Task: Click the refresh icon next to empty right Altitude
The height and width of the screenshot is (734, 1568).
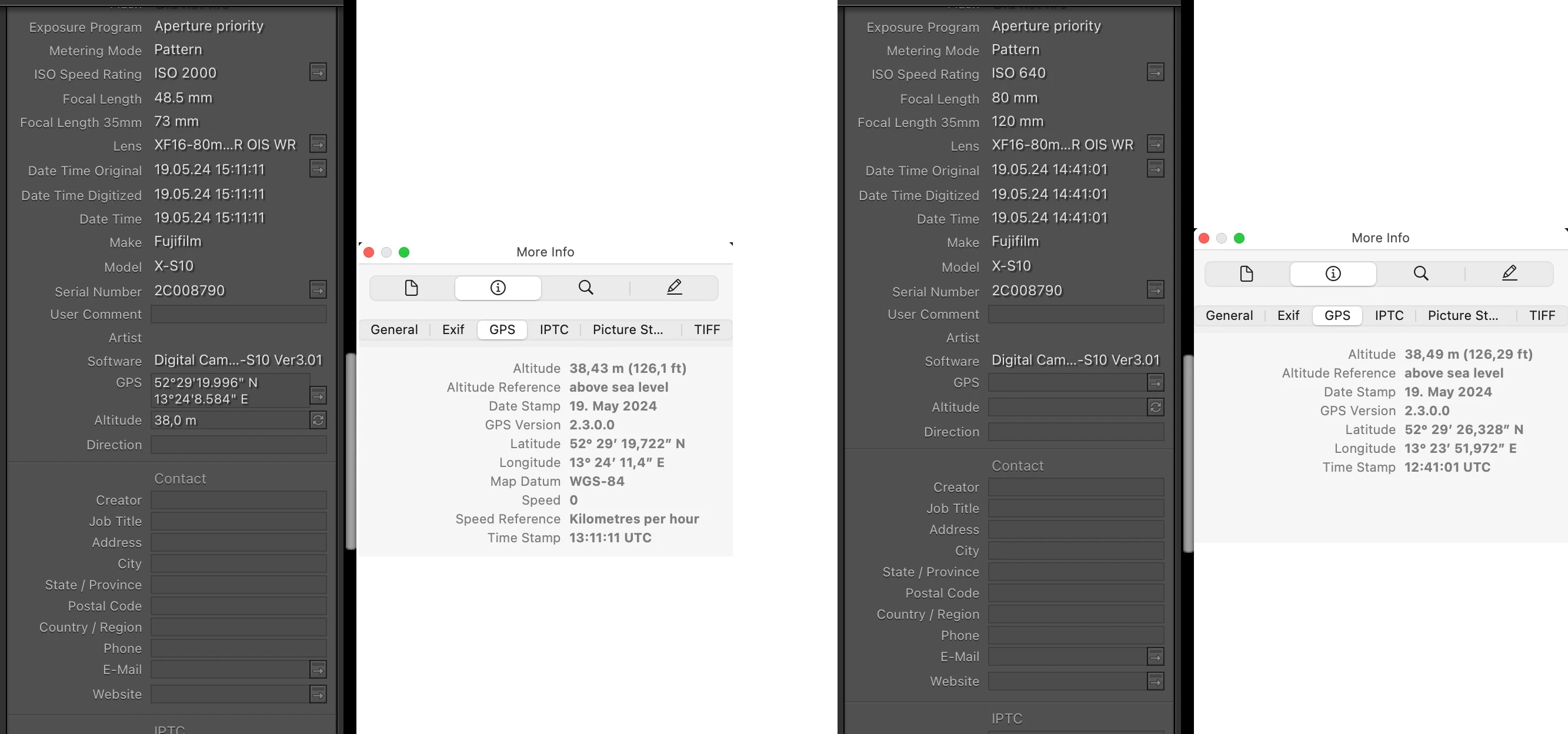Action: tap(1155, 407)
